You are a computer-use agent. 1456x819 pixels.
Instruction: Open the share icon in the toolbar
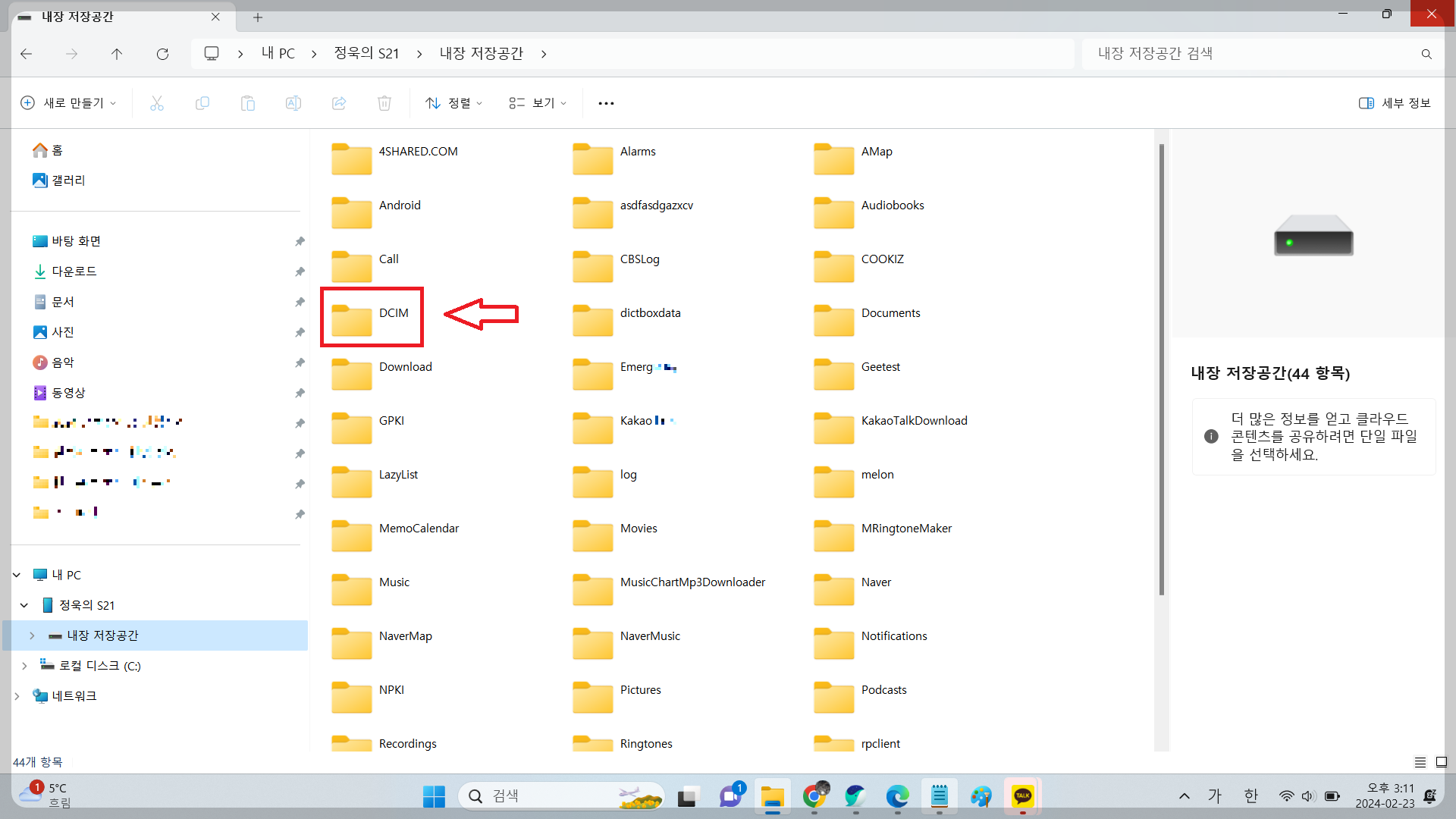[339, 103]
